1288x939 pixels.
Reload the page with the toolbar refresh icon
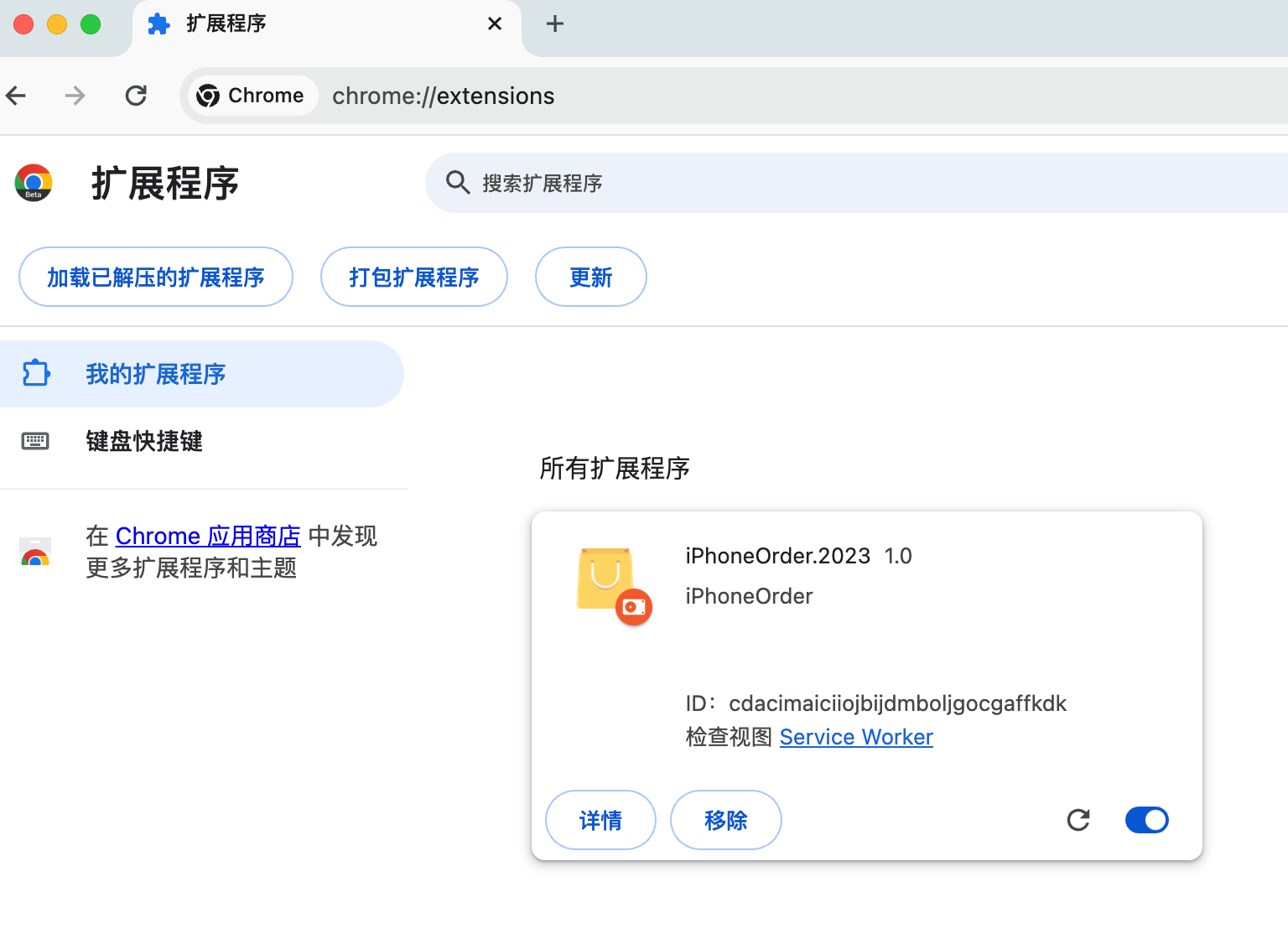pos(136,96)
